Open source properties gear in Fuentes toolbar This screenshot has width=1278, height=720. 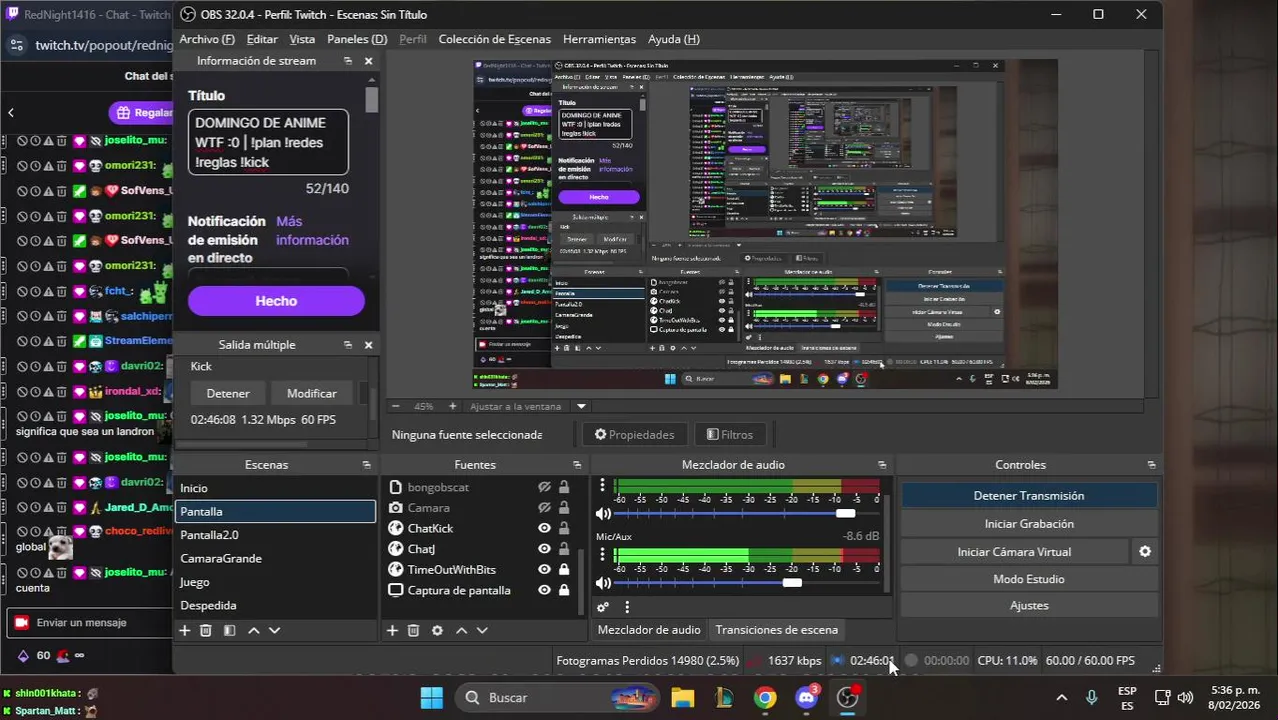437,631
